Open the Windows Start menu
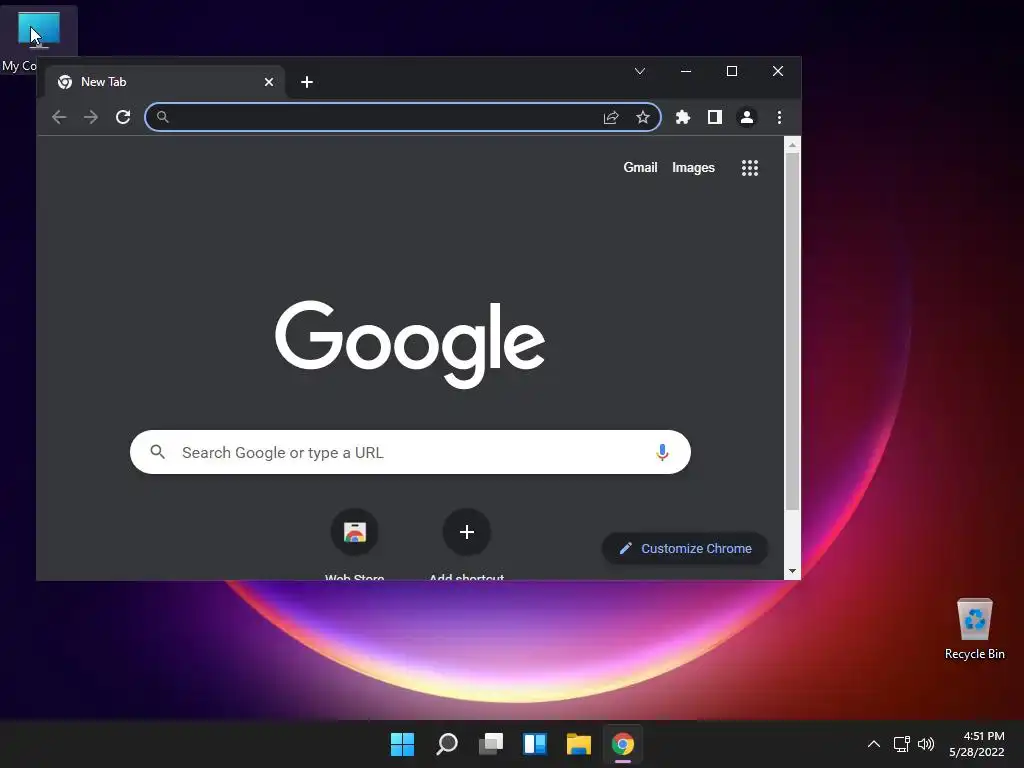Viewport: 1024px width, 768px height. tap(402, 744)
